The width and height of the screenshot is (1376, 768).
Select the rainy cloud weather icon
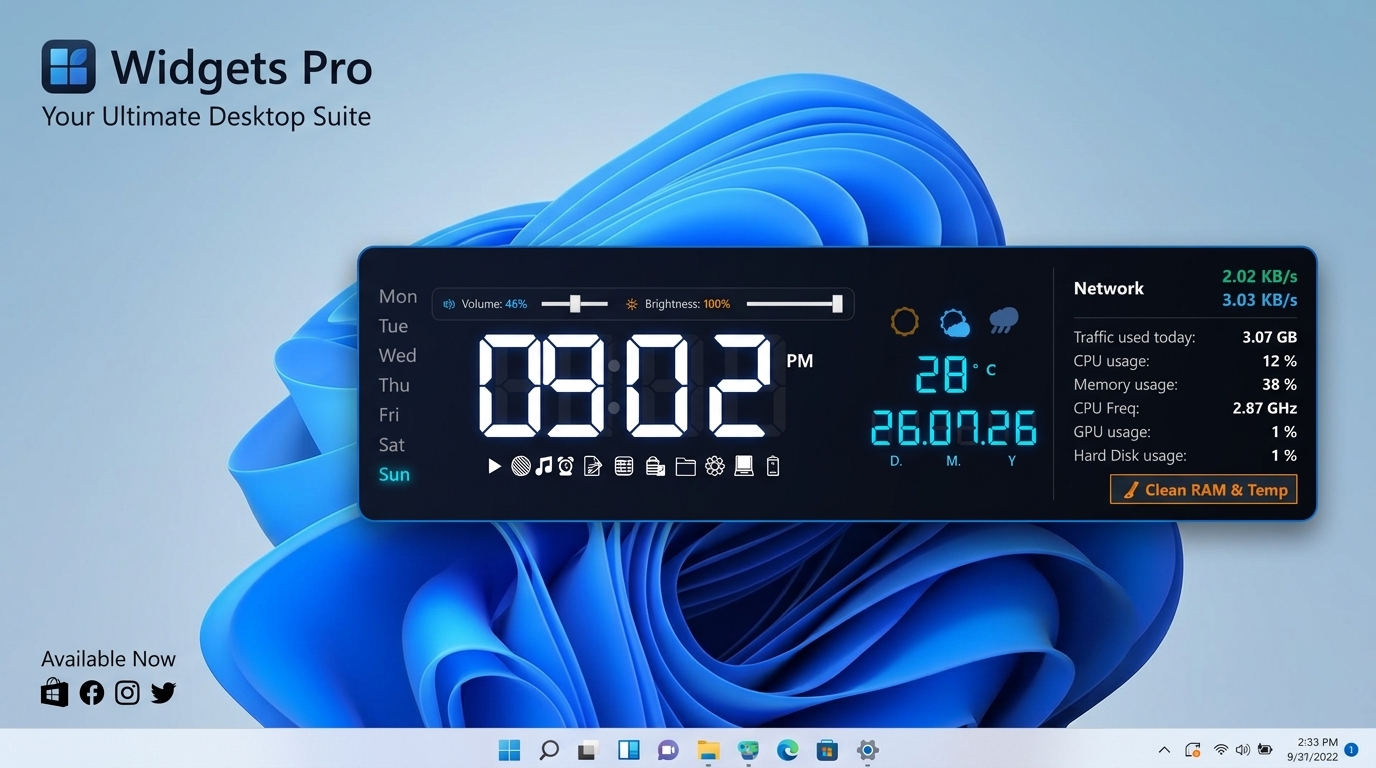(x=1004, y=321)
